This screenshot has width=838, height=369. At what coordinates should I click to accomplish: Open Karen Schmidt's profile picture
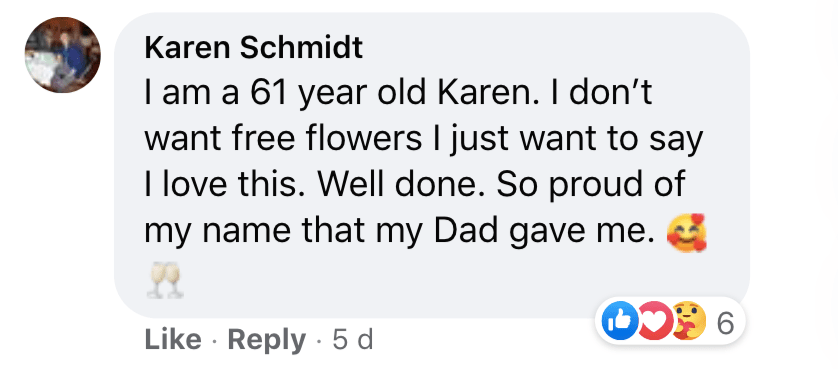tap(62, 55)
